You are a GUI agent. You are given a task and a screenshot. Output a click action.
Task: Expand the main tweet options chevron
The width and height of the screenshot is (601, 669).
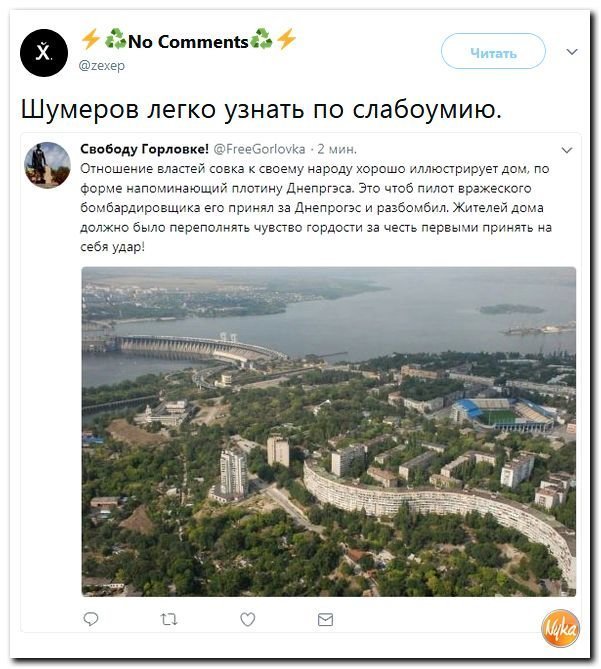click(x=572, y=52)
